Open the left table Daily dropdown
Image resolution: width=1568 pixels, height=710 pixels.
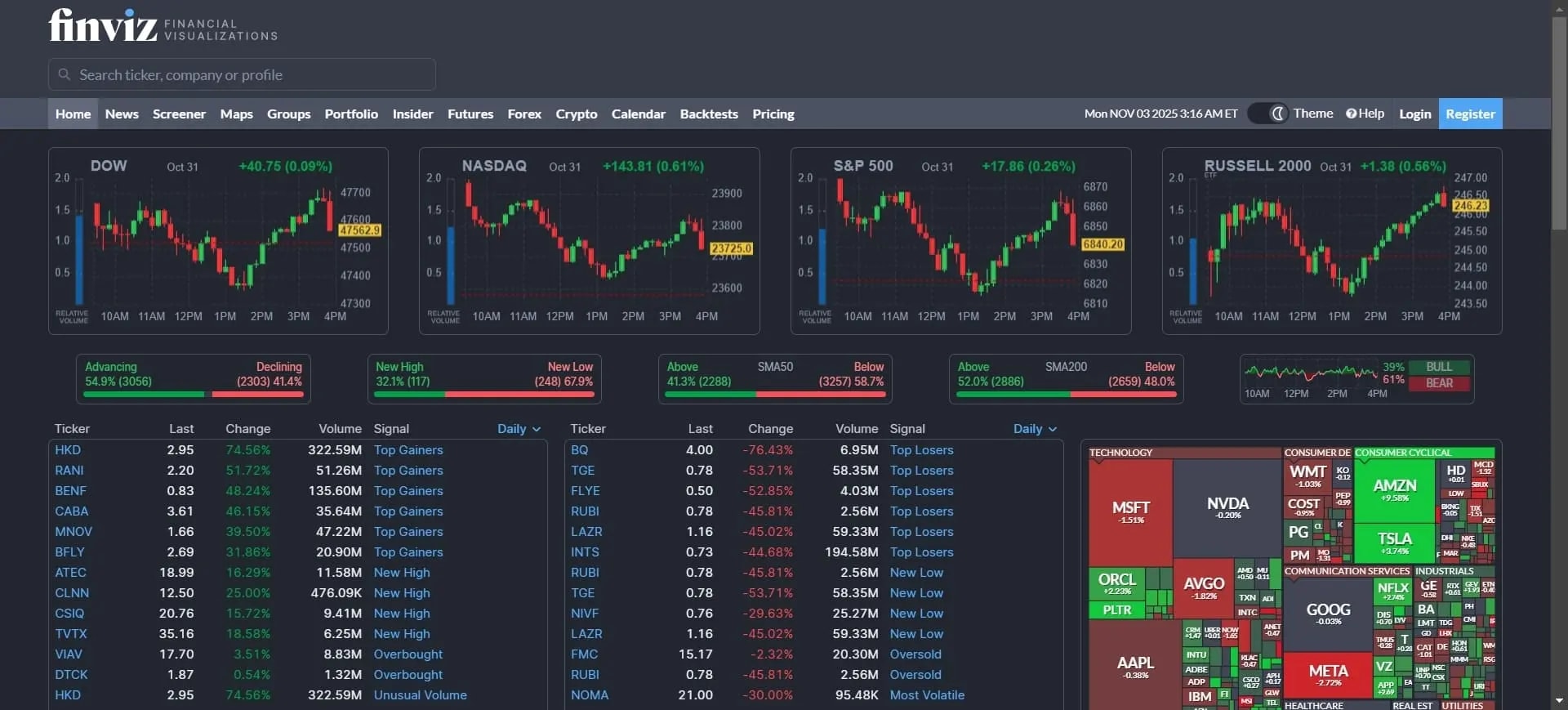click(x=519, y=429)
